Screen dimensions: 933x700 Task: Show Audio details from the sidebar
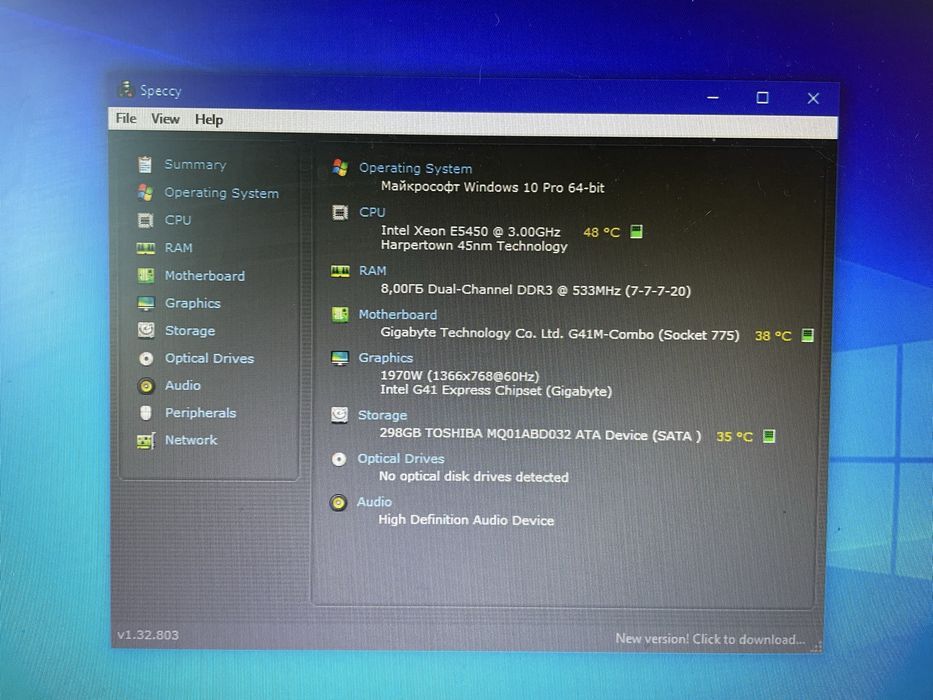click(x=183, y=385)
